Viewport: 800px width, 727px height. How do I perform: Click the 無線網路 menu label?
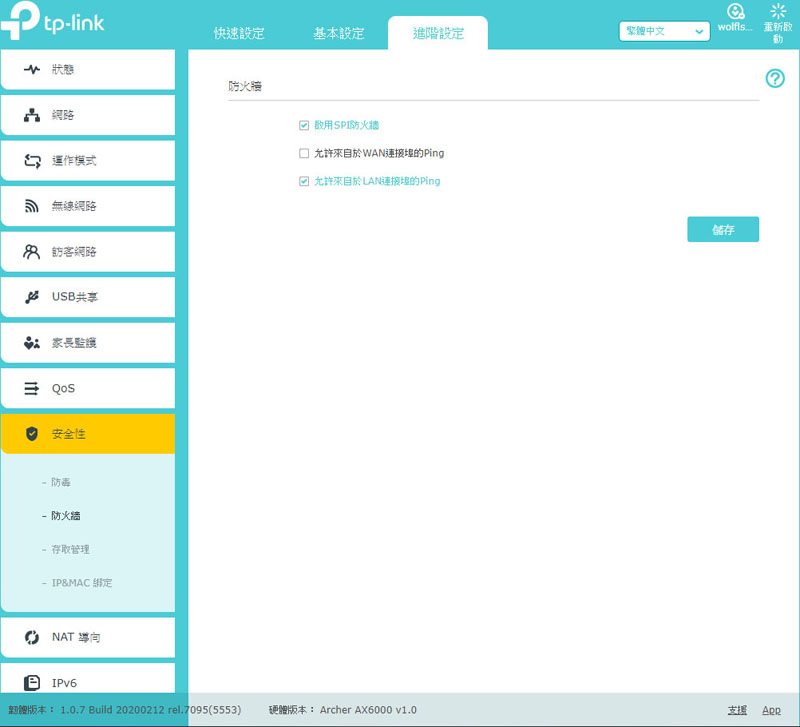(x=74, y=206)
